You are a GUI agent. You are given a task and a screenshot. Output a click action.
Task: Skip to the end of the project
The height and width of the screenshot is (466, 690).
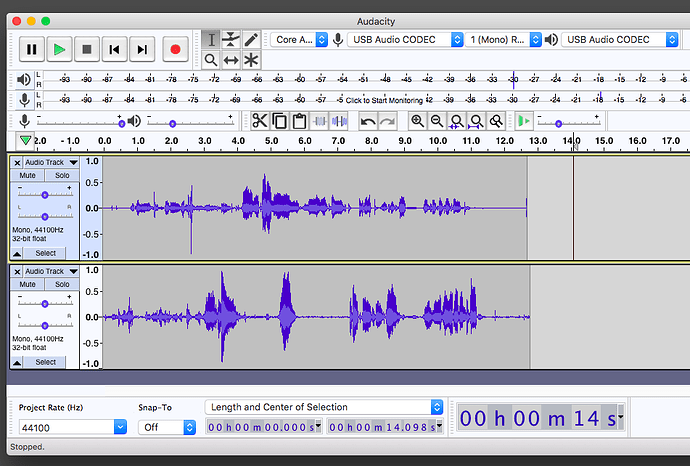point(142,49)
